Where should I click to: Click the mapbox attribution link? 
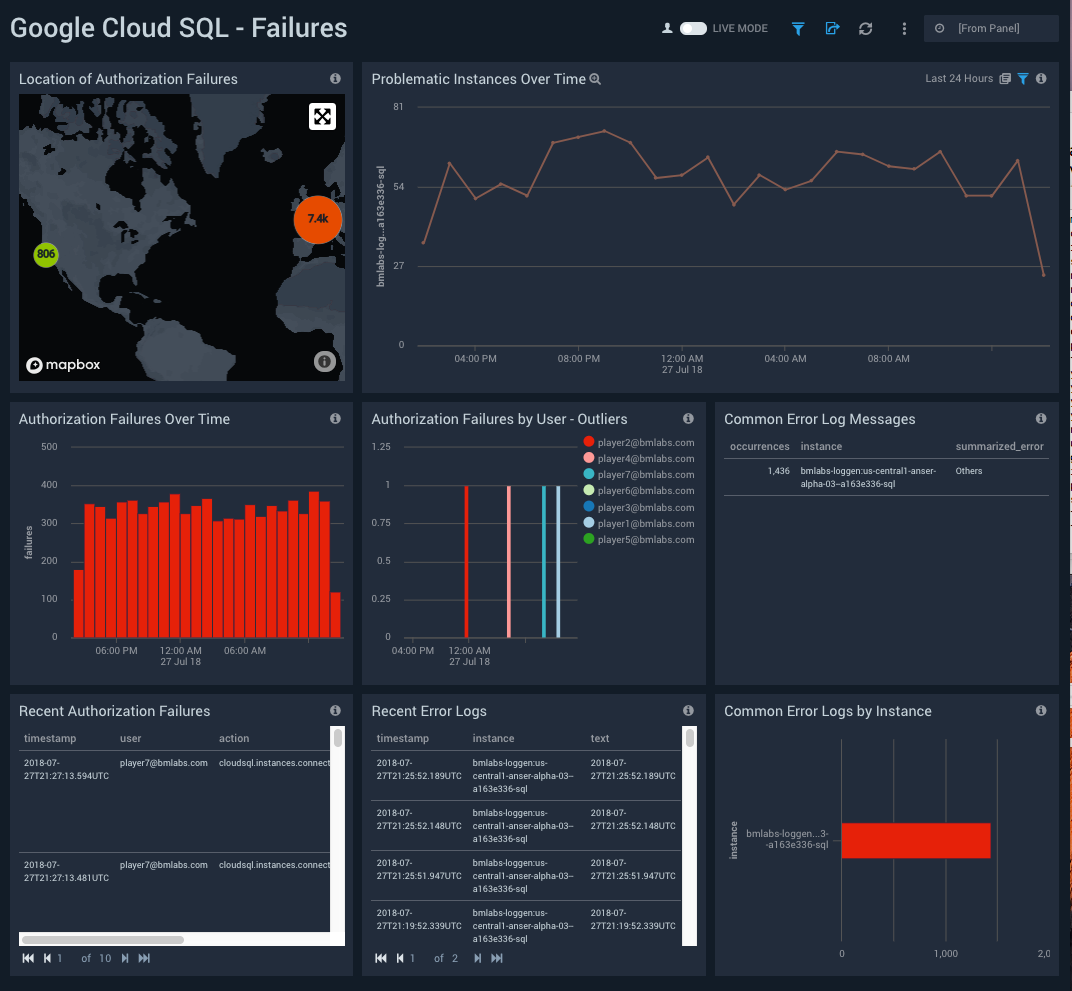pyautogui.click(x=63, y=364)
